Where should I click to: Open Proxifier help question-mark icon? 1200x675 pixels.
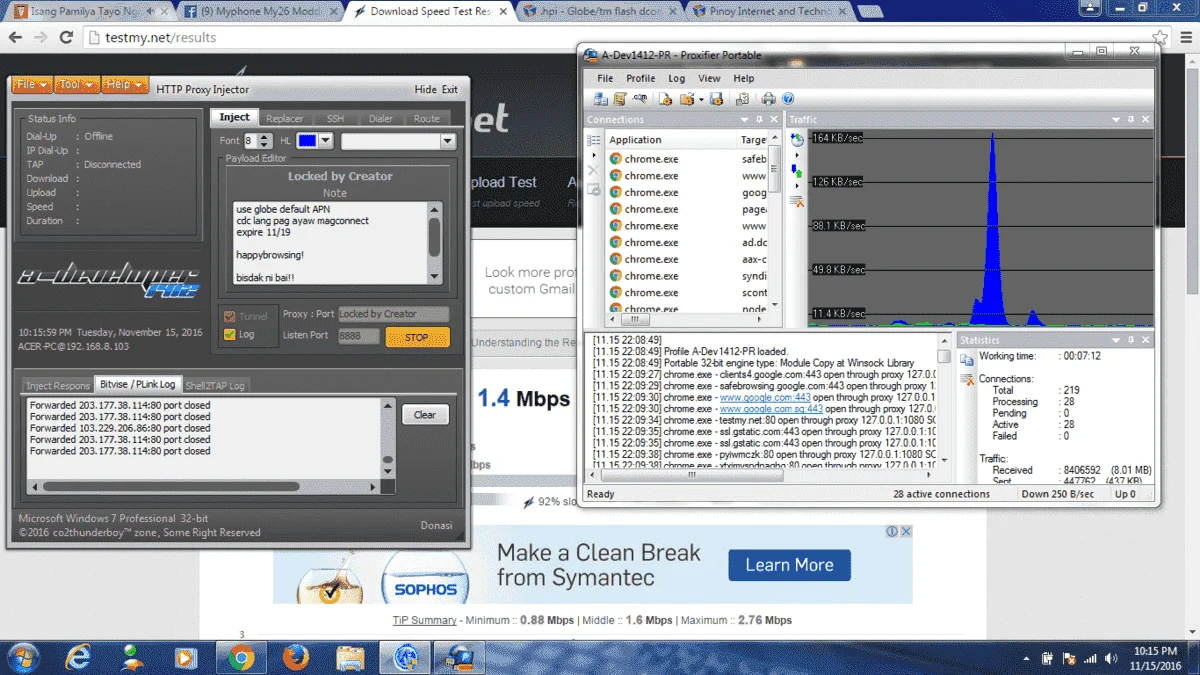788,99
